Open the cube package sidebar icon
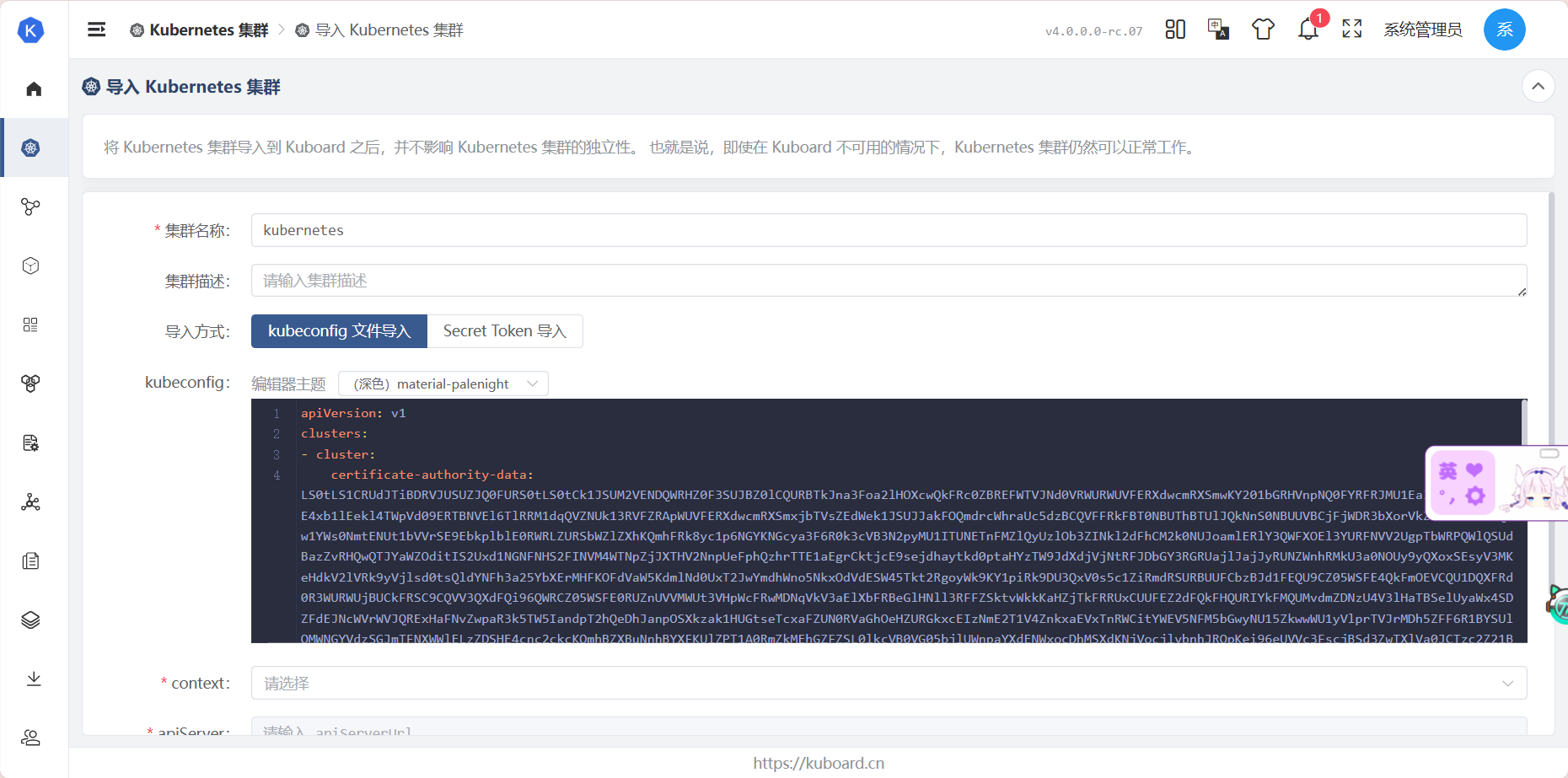 (x=31, y=266)
